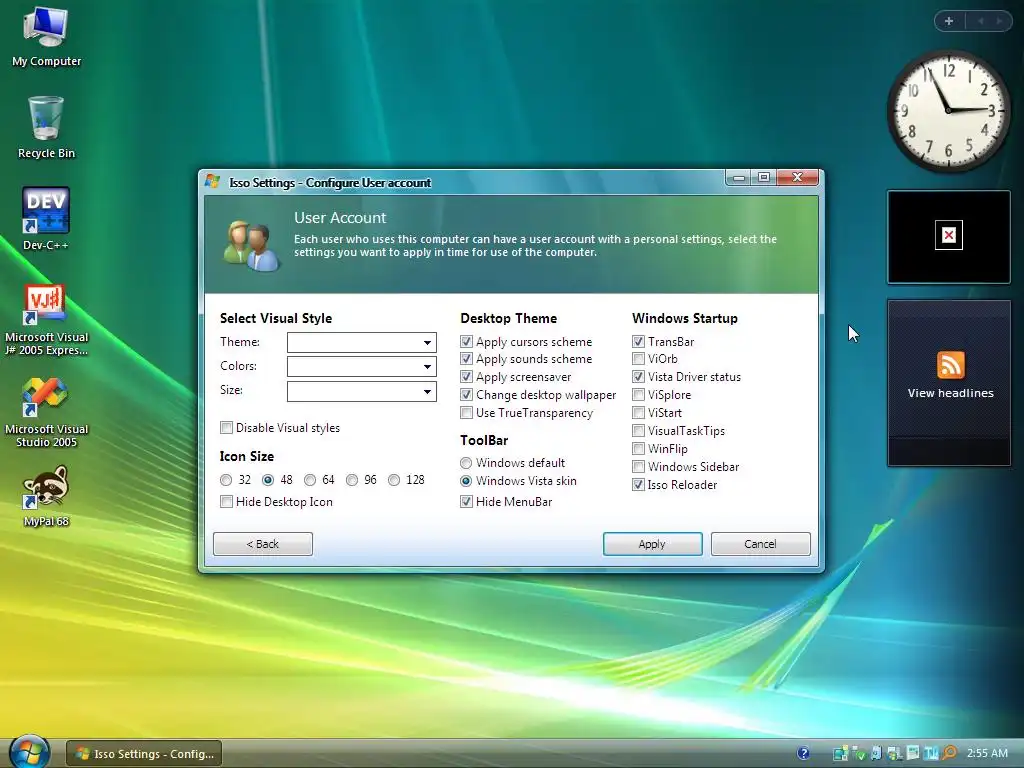Select icon size 64 radio button
1024x768 pixels.
point(310,480)
